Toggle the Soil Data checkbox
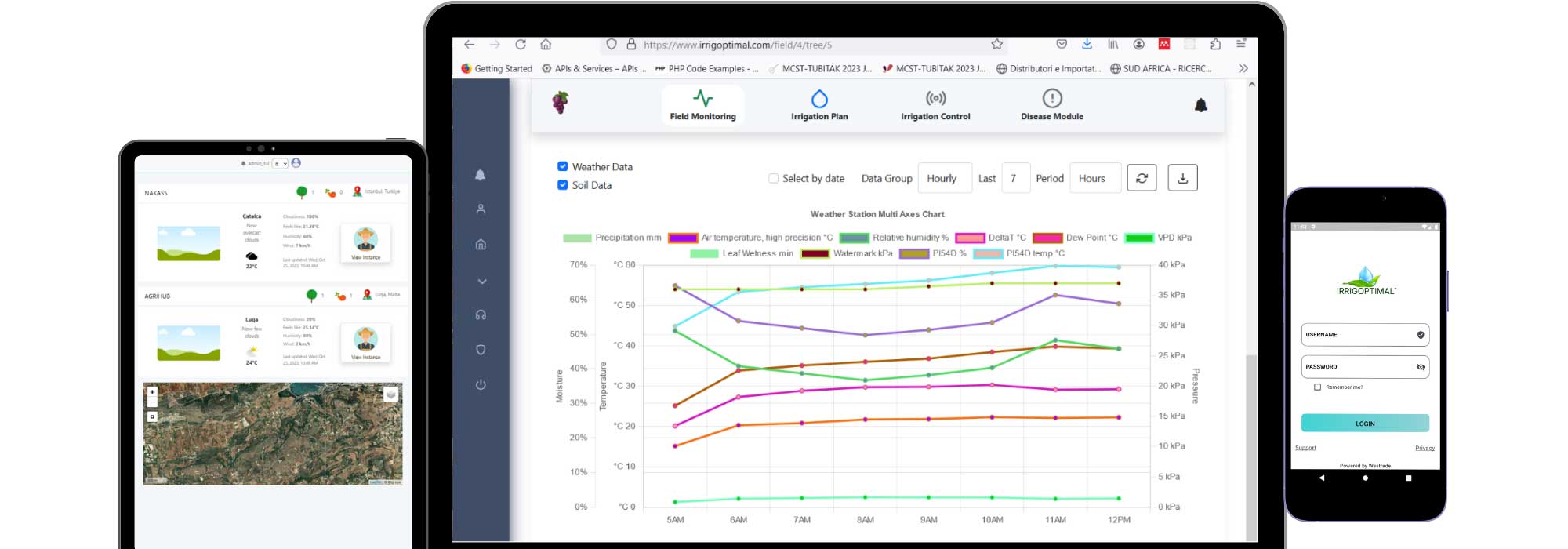The image size is (1568, 549). [x=562, y=185]
